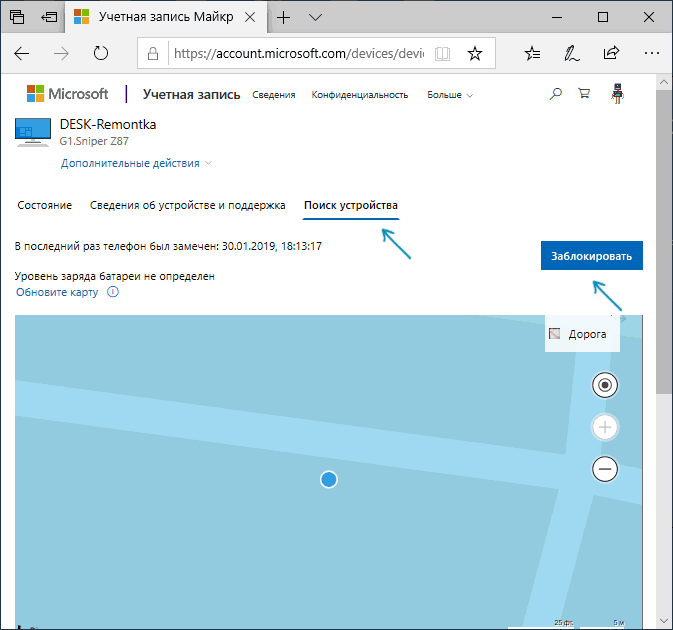
Task: Focus the address bar URL
Action: [x=299, y=54]
